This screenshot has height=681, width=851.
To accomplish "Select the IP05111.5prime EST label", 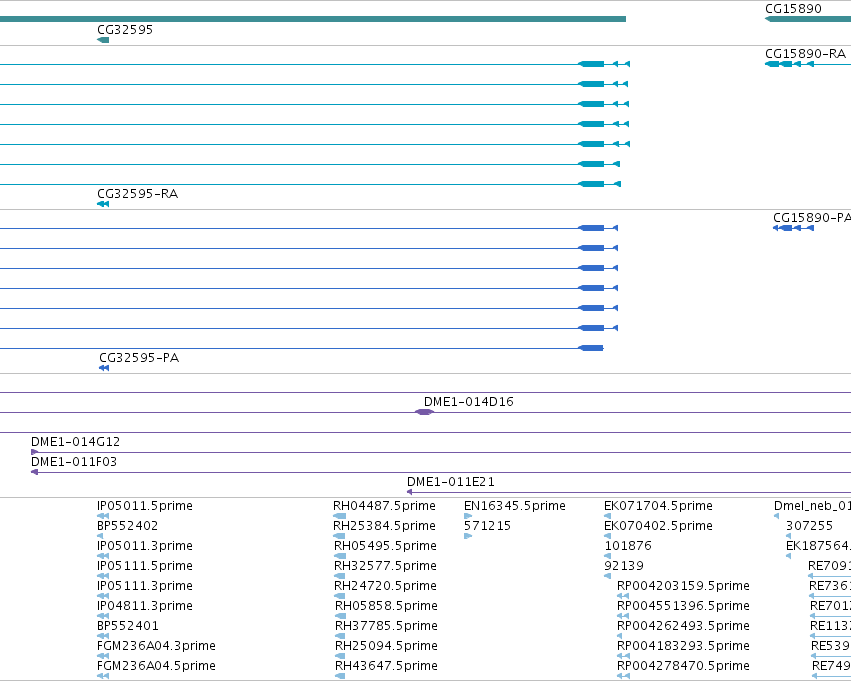I will (145, 566).
